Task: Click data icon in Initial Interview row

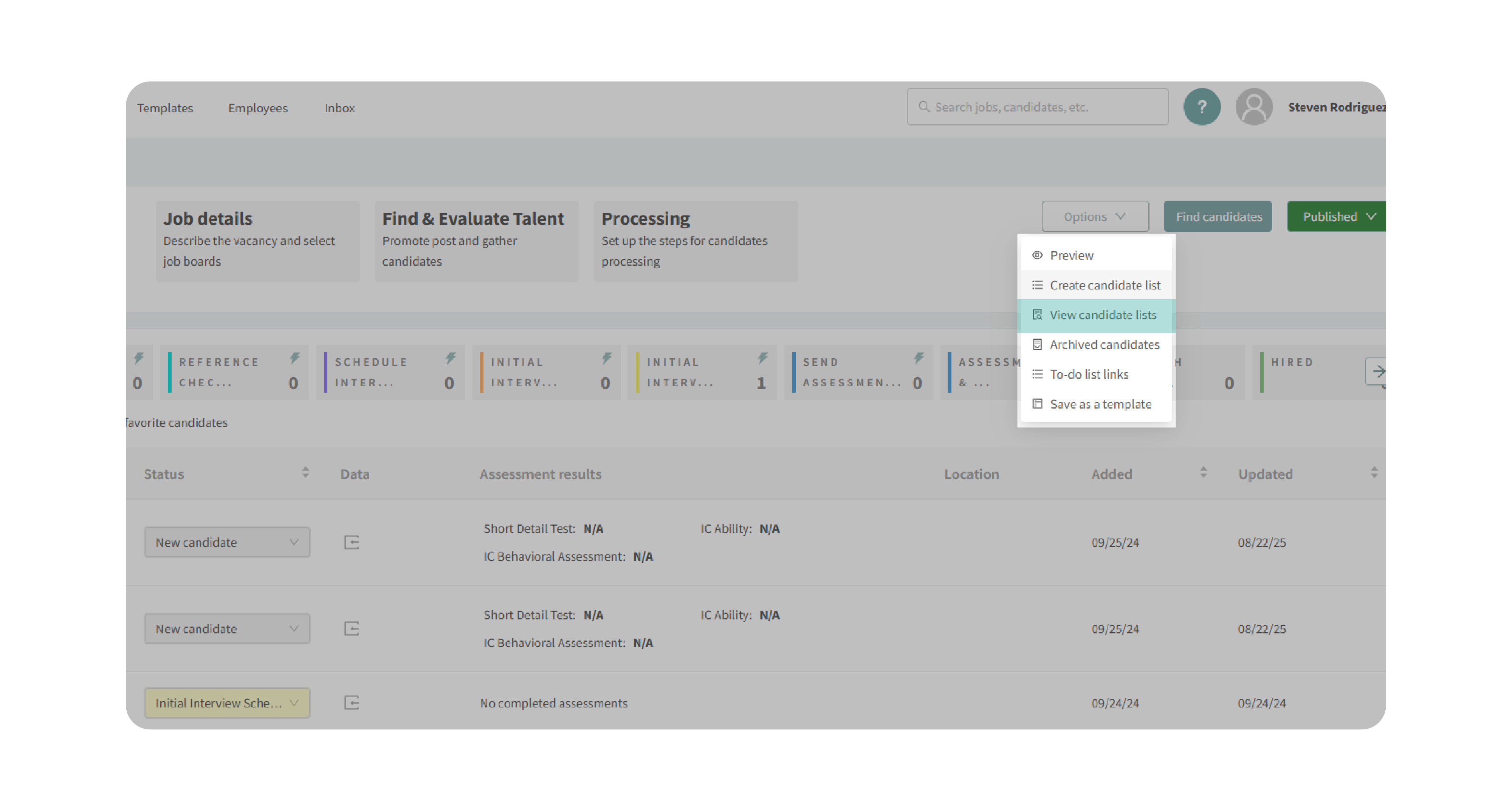Action: pos(352,703)
